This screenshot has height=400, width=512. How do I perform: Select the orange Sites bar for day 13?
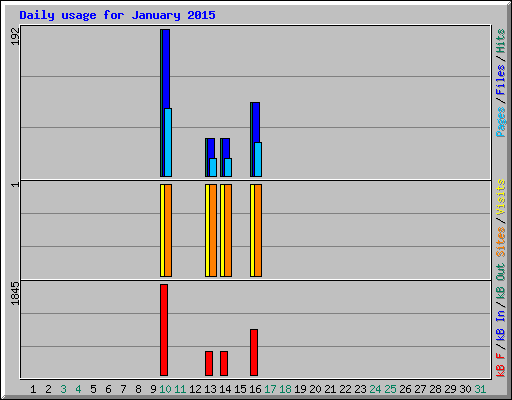coord(213,230)
